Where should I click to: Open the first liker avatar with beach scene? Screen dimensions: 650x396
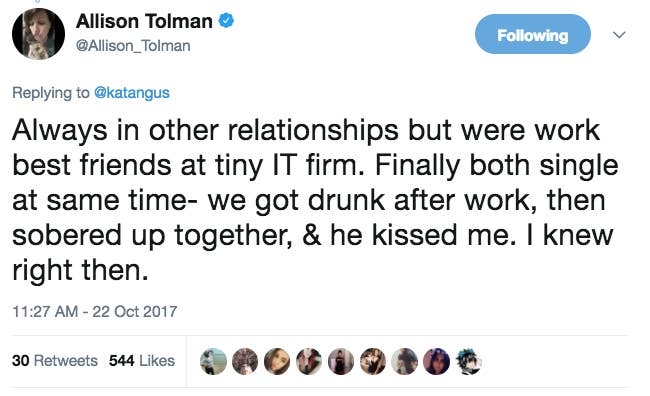click(213, 361)
